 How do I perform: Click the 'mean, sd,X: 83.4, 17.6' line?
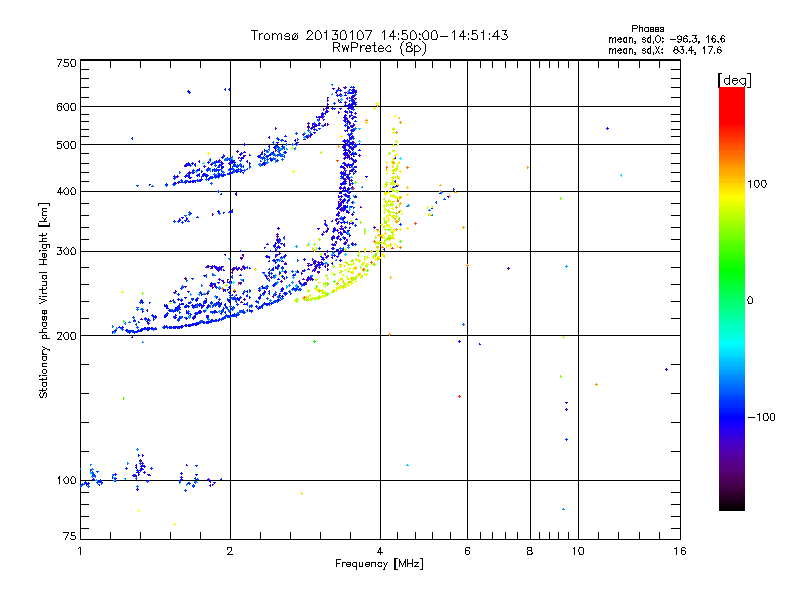click(665, 50)
